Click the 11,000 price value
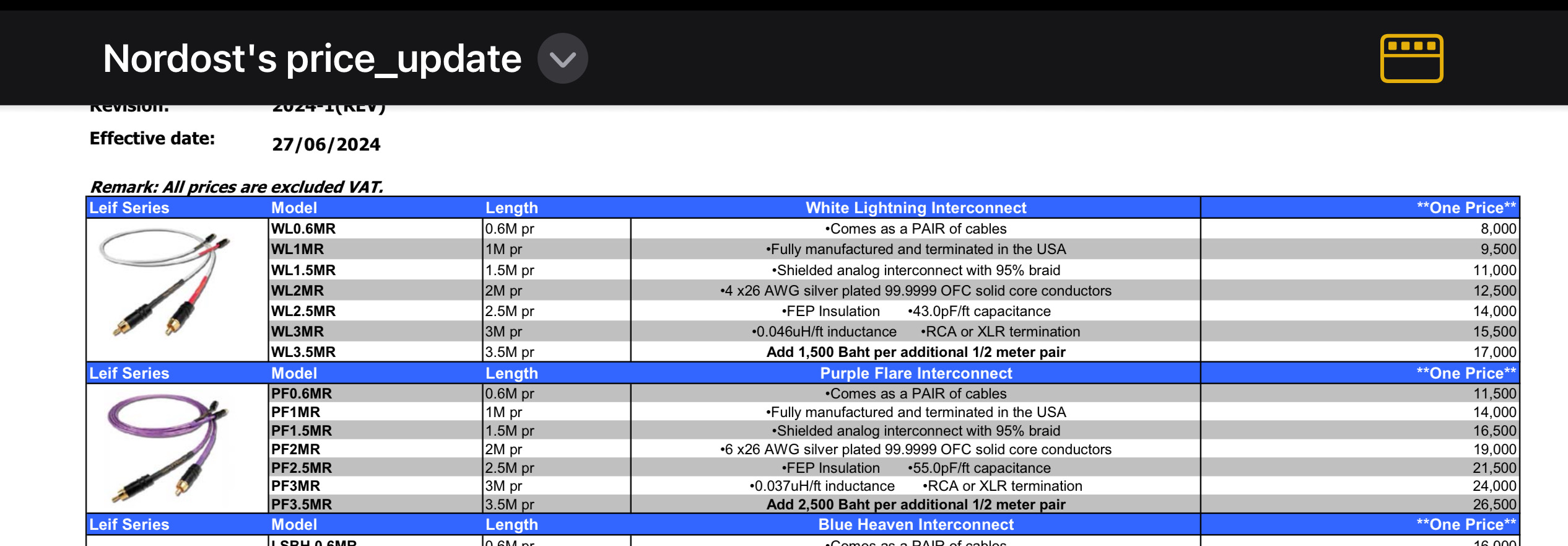 pyautogui.click(x=1494, y=270)
